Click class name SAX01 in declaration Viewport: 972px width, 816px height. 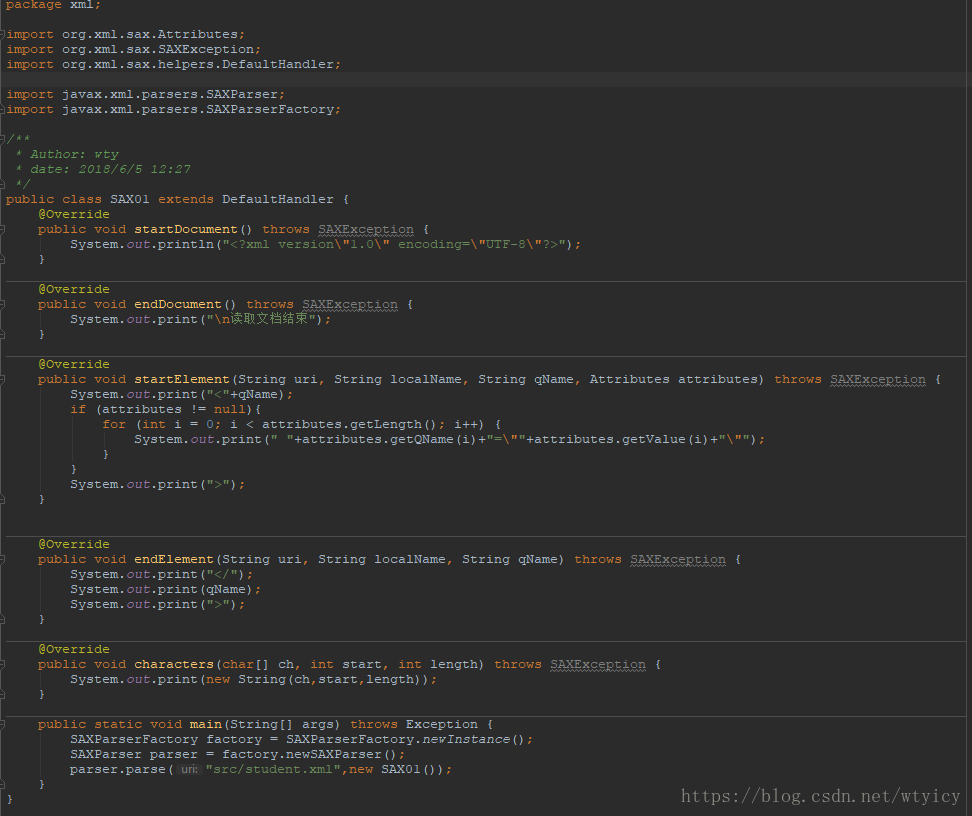(x=130, y=199)
